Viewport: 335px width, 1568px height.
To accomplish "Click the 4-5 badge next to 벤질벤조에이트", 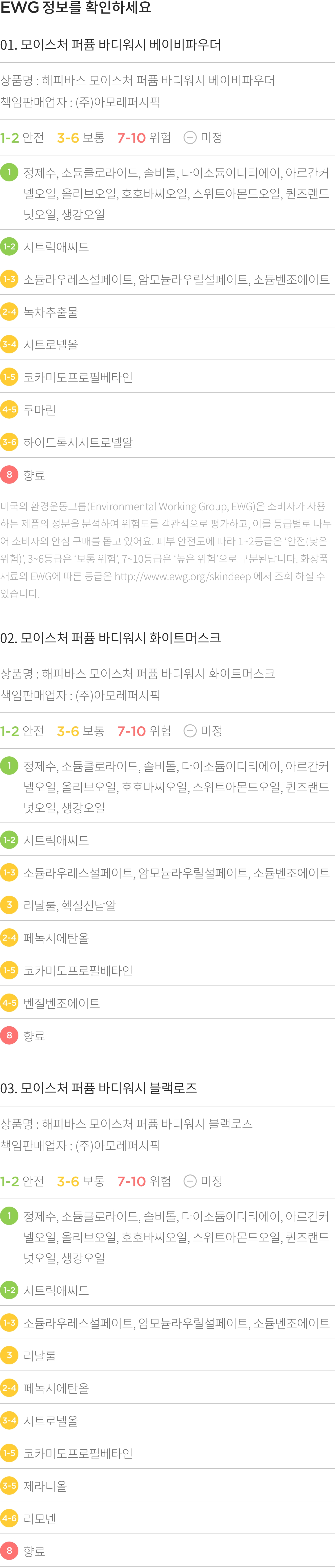I will [x=9, y=1002].
